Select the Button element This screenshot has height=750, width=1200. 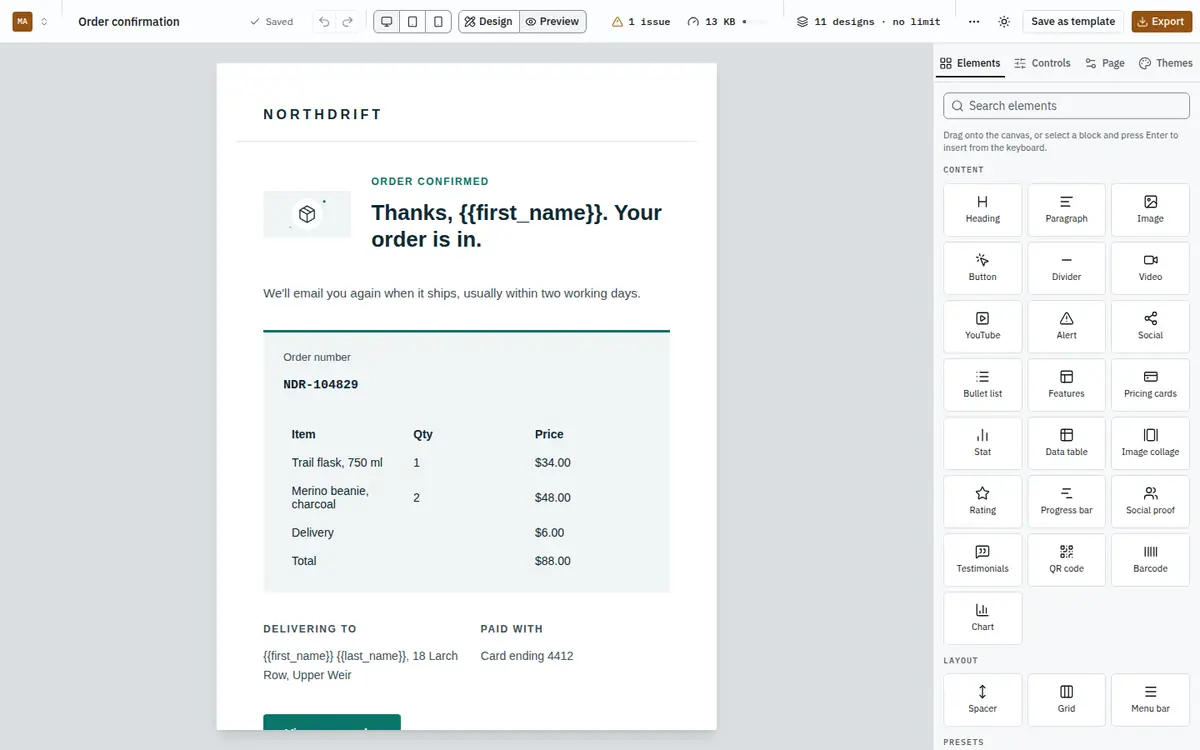[983, 268]
